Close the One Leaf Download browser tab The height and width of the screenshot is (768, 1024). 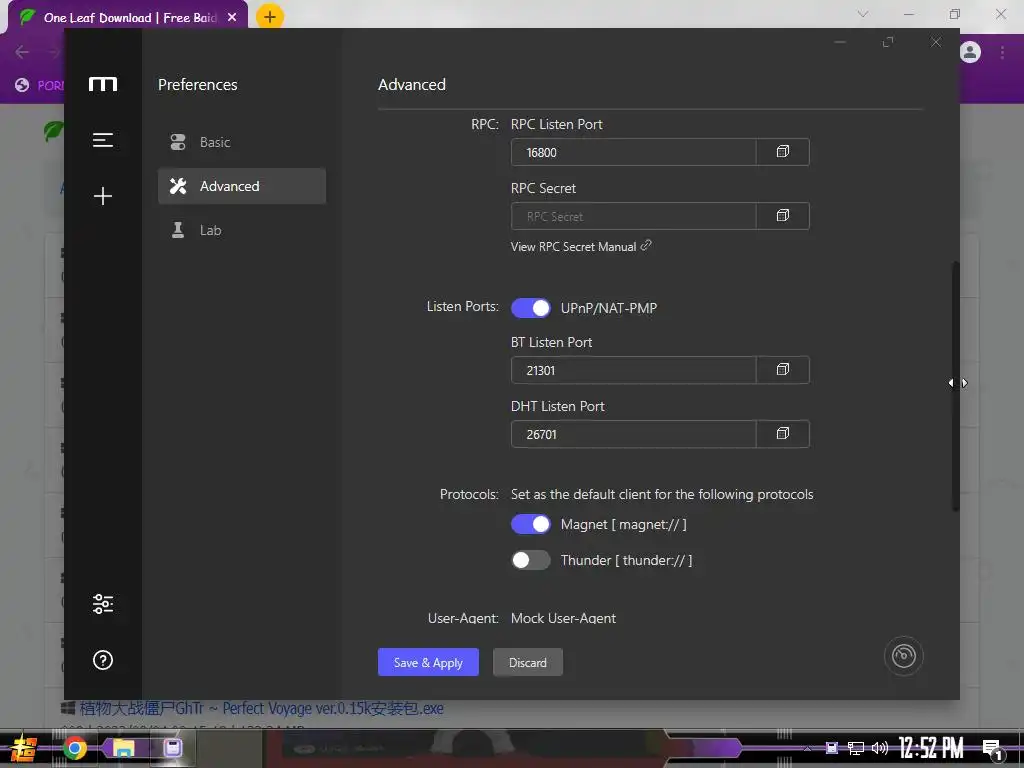[232, 18]
